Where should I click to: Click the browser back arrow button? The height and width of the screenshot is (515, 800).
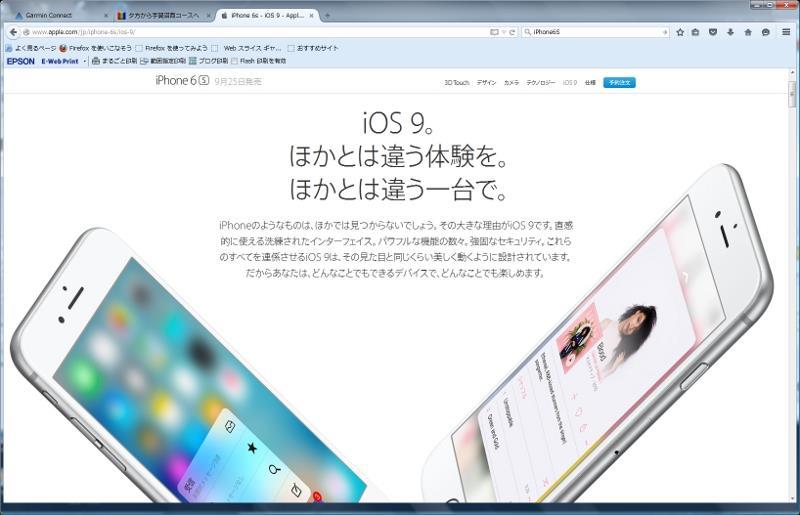tap(13, 32)
